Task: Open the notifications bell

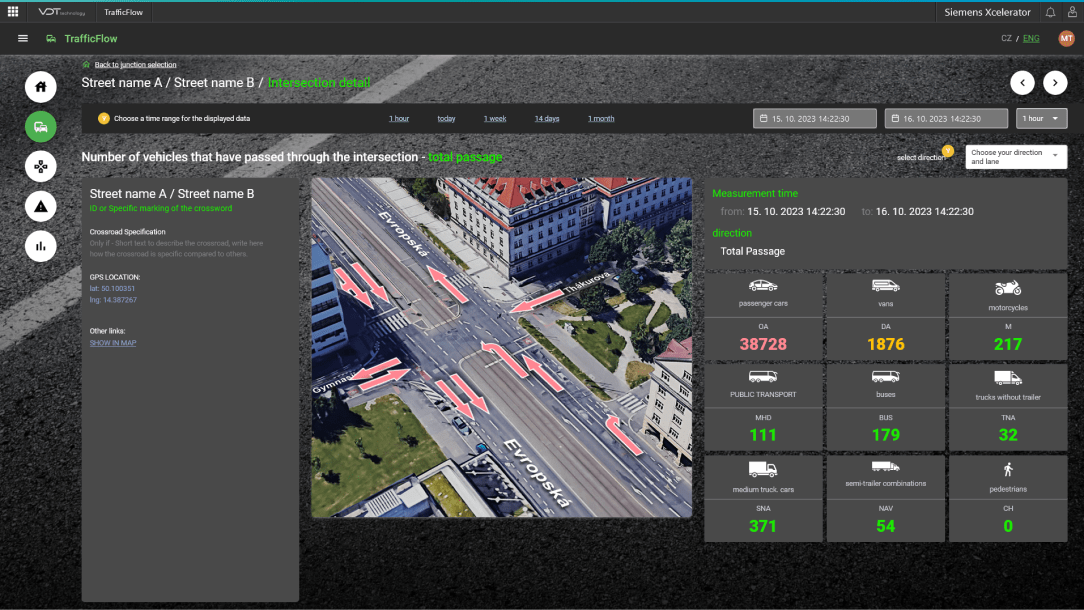Action: coord(1050,12)
